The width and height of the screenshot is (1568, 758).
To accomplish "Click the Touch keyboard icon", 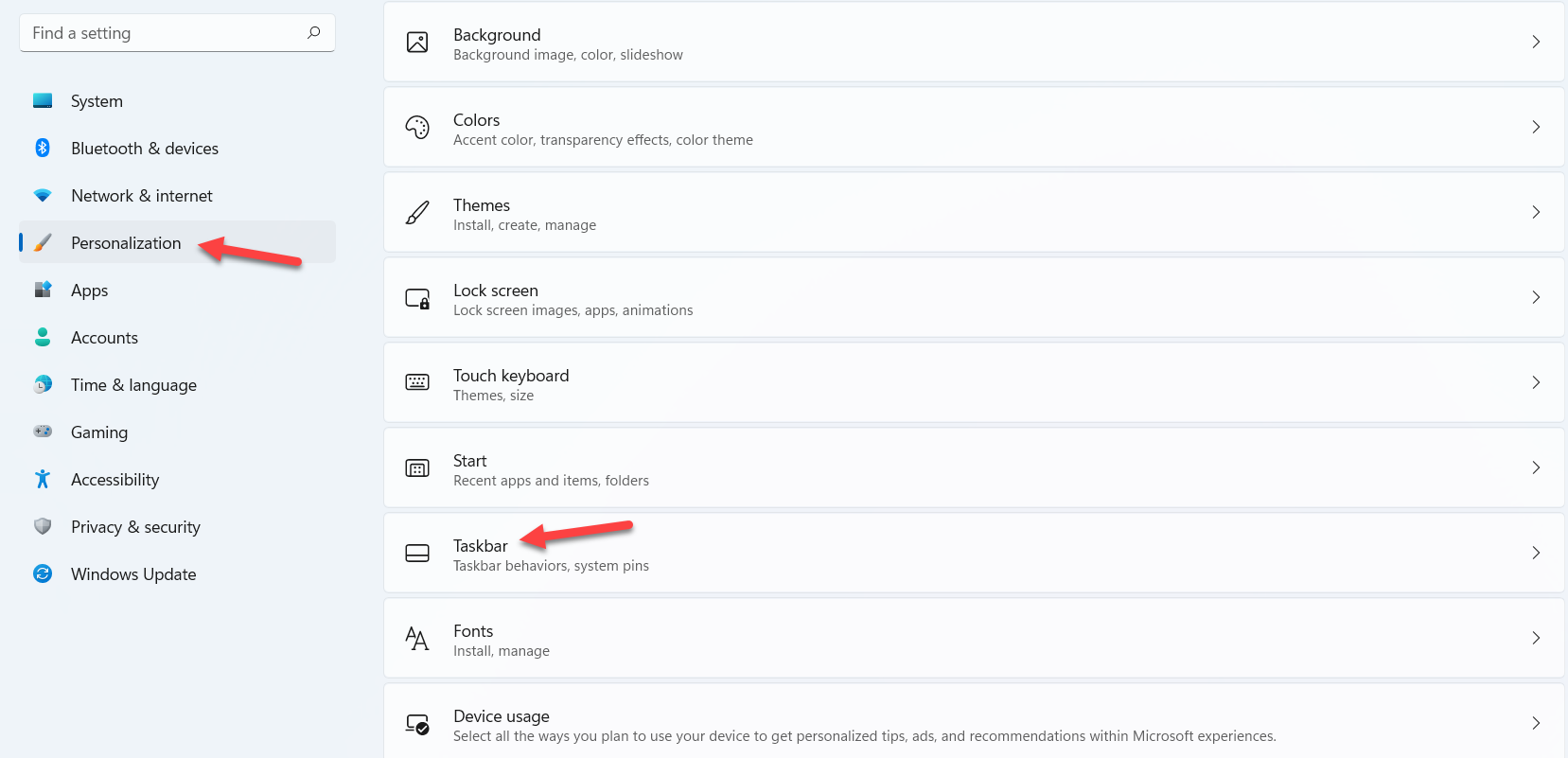I will [x=417, y=382].
